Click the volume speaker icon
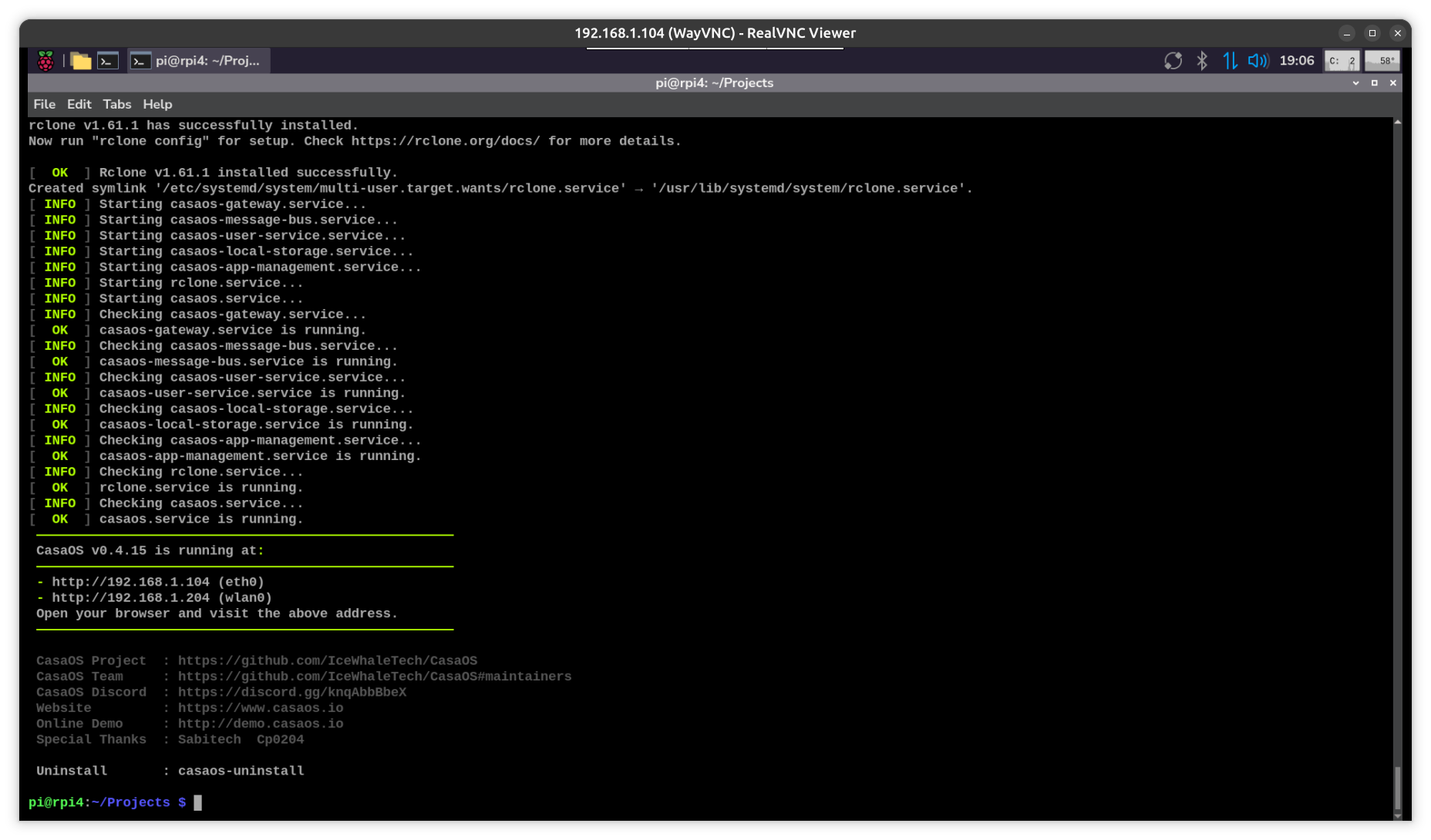Viewport: 1431px width, 840px height. [1258, 61]
